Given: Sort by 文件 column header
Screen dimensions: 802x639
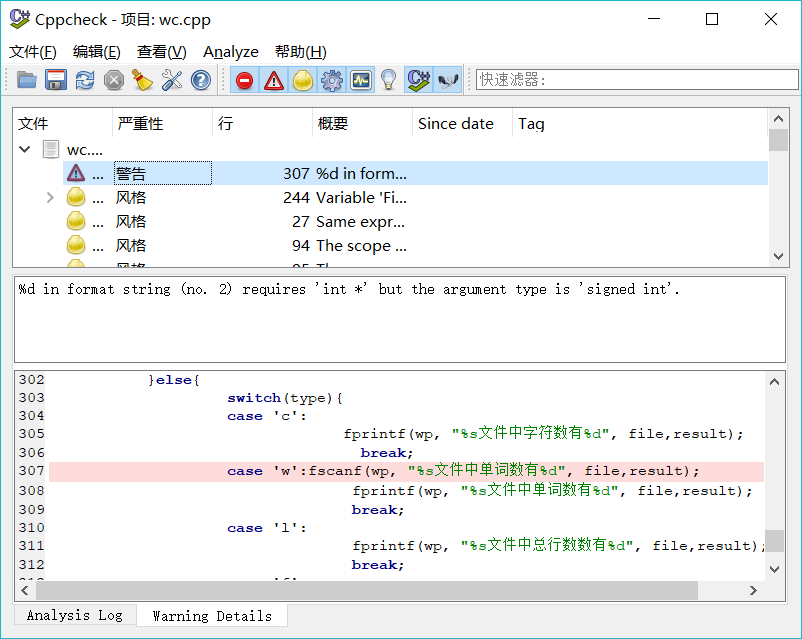Looking at the screenshot, I should [x=62, y=123].
